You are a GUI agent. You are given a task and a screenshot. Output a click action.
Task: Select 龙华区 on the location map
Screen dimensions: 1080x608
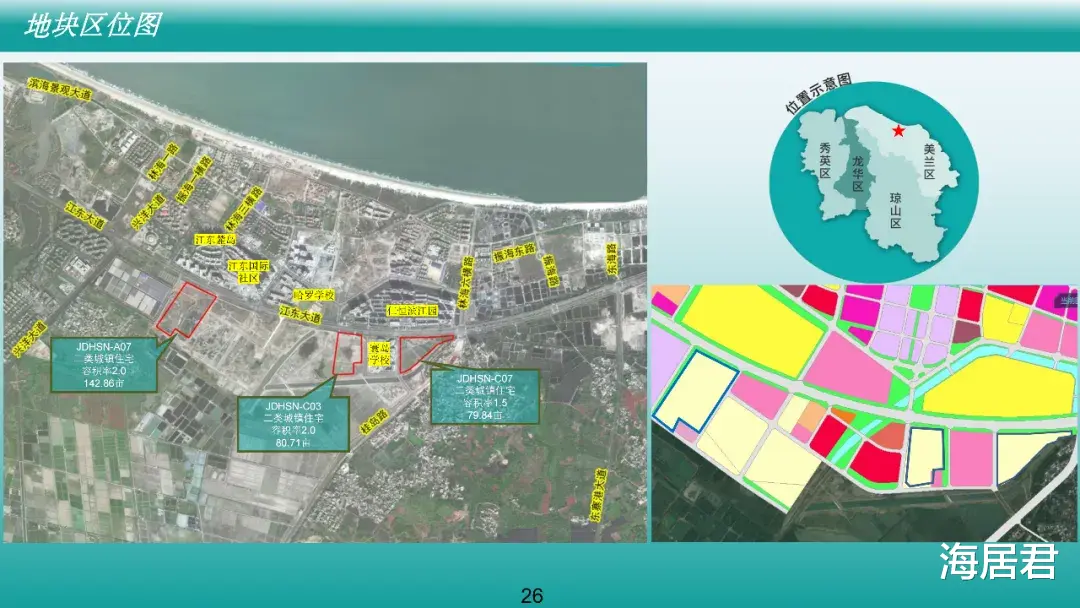tap(858, 173)
